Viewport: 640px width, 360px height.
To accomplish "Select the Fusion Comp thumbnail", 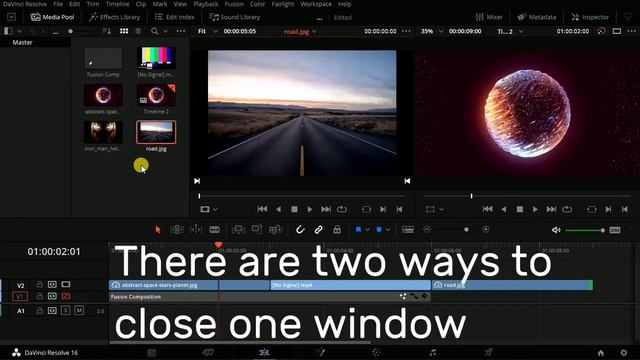I will click(103, 58).
